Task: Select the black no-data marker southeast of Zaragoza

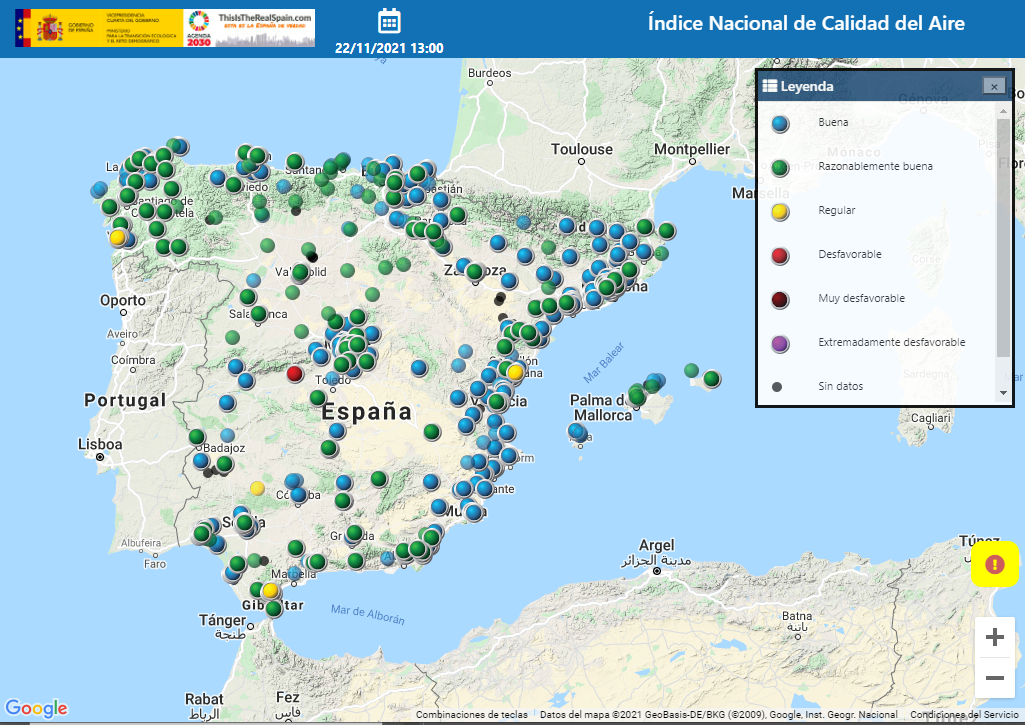Action: [x=500, y=299]
